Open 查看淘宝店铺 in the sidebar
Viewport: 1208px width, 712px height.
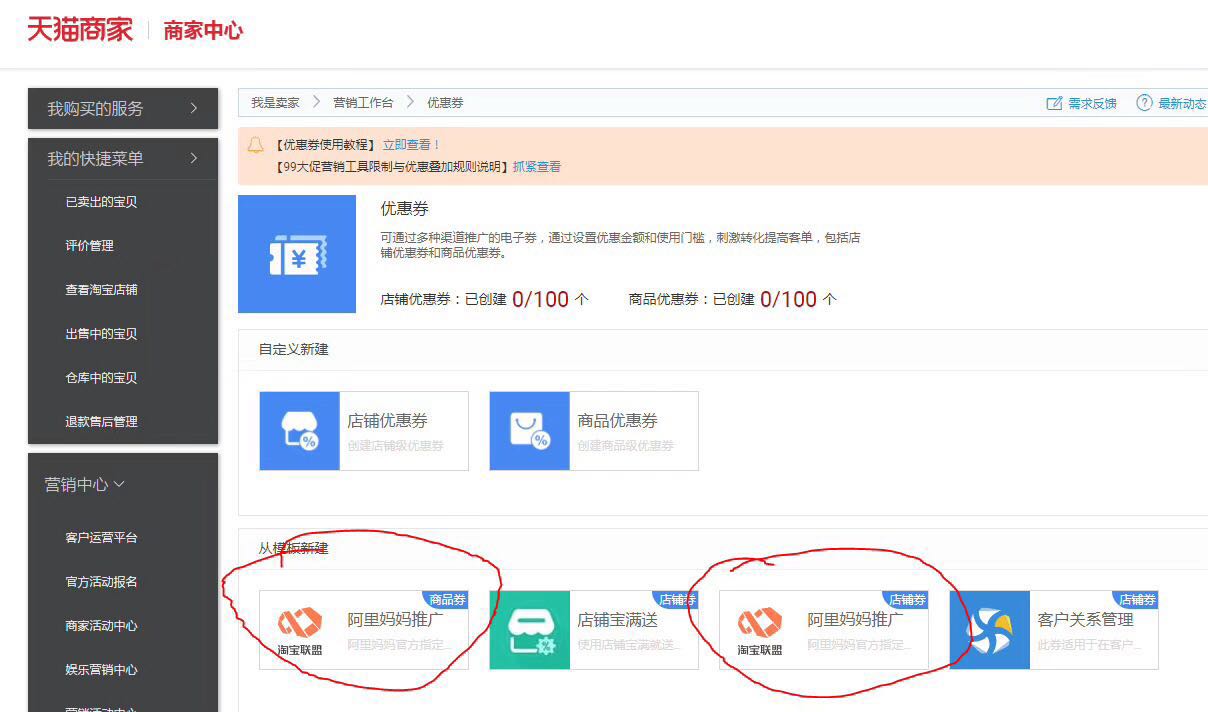101,290
